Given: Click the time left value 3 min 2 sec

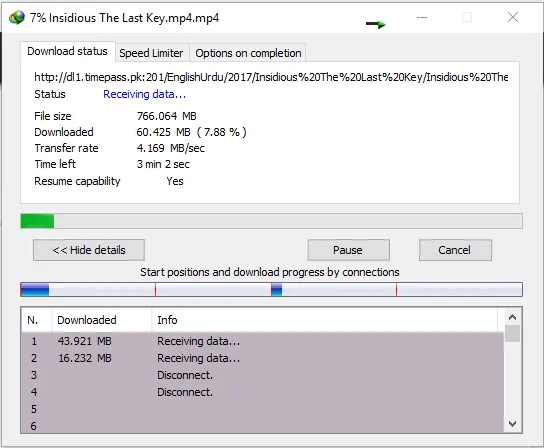Looking at the screenshot, I should pyautogui.click(x=163, y=164).
